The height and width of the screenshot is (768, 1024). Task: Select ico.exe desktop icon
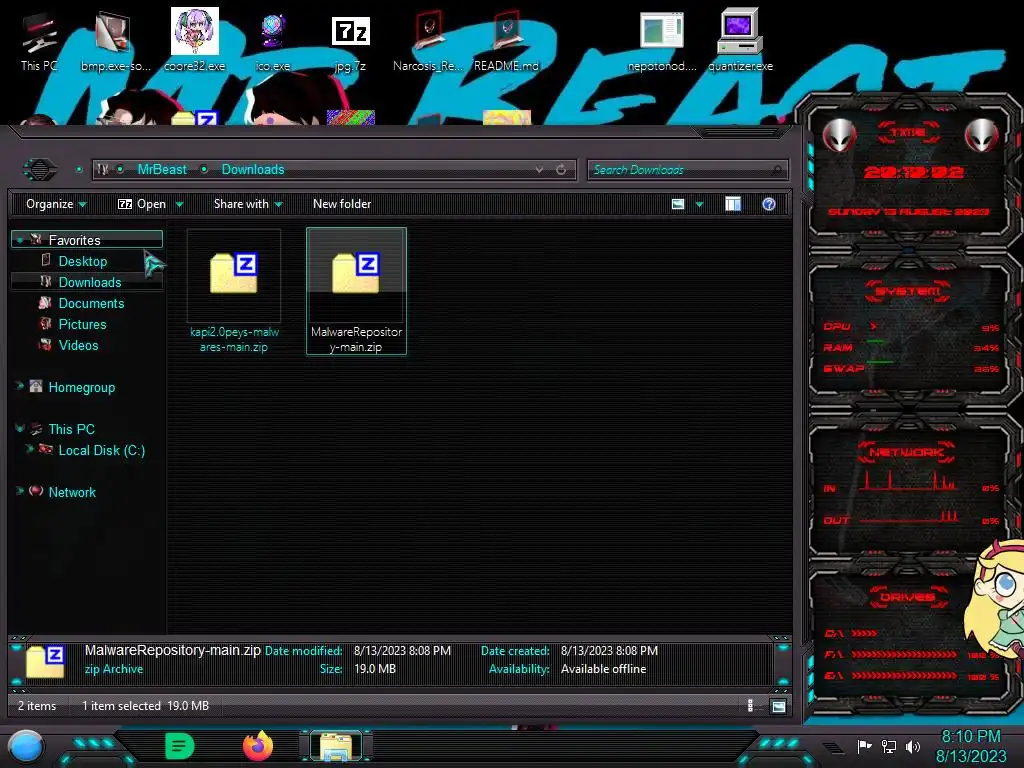[x=273, y=42]
